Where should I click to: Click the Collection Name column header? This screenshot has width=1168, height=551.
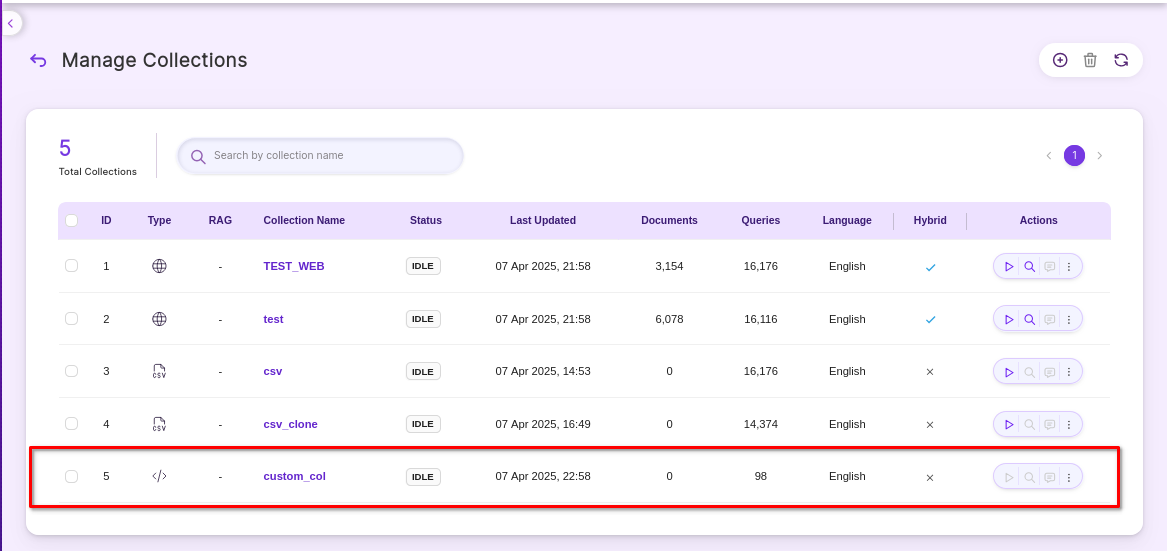pos(304,220)
